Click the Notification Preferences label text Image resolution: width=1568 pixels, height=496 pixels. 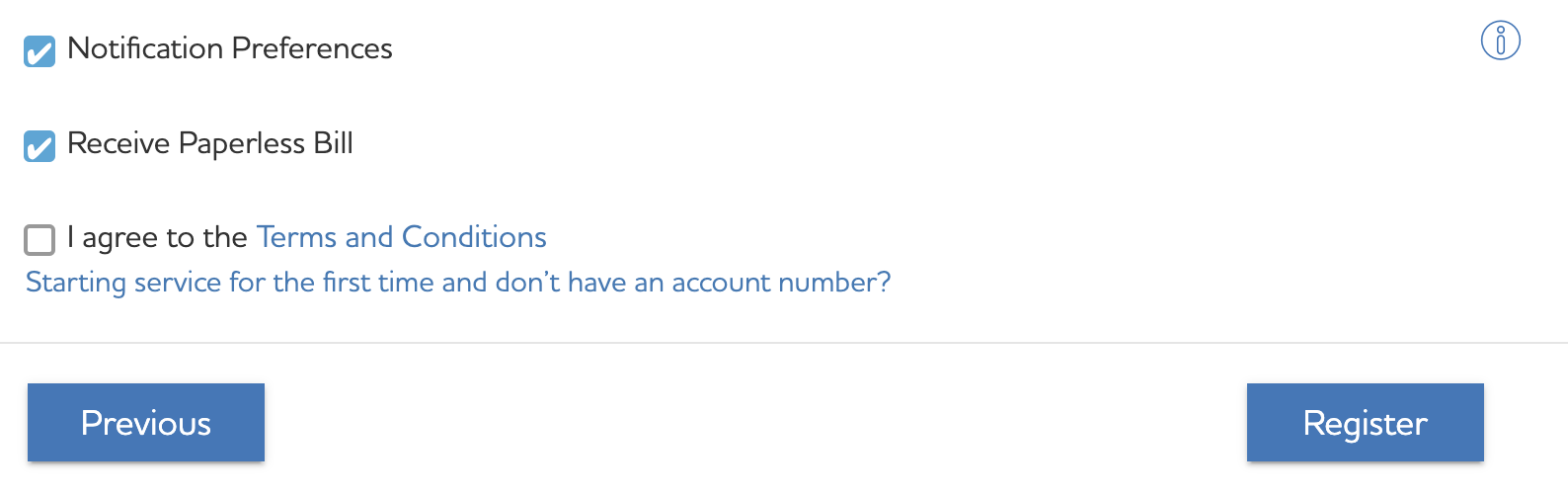tap(230, 48)
